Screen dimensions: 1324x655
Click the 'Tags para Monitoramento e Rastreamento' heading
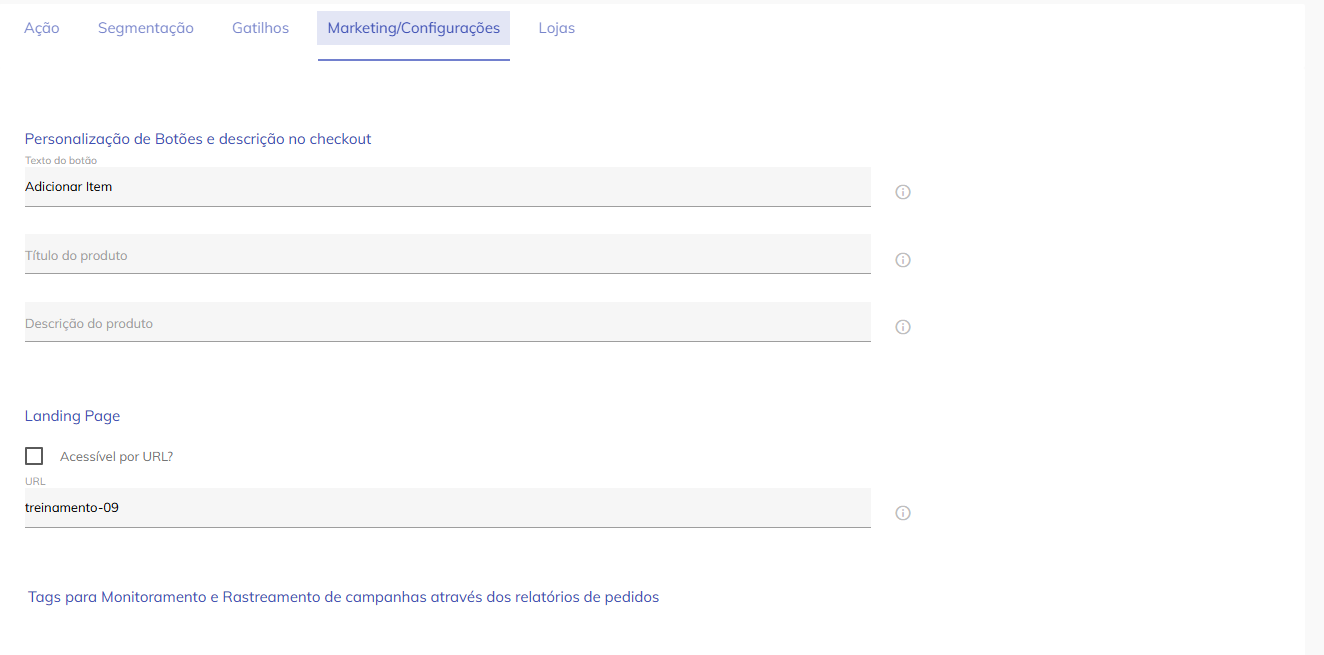coord(343,597)
